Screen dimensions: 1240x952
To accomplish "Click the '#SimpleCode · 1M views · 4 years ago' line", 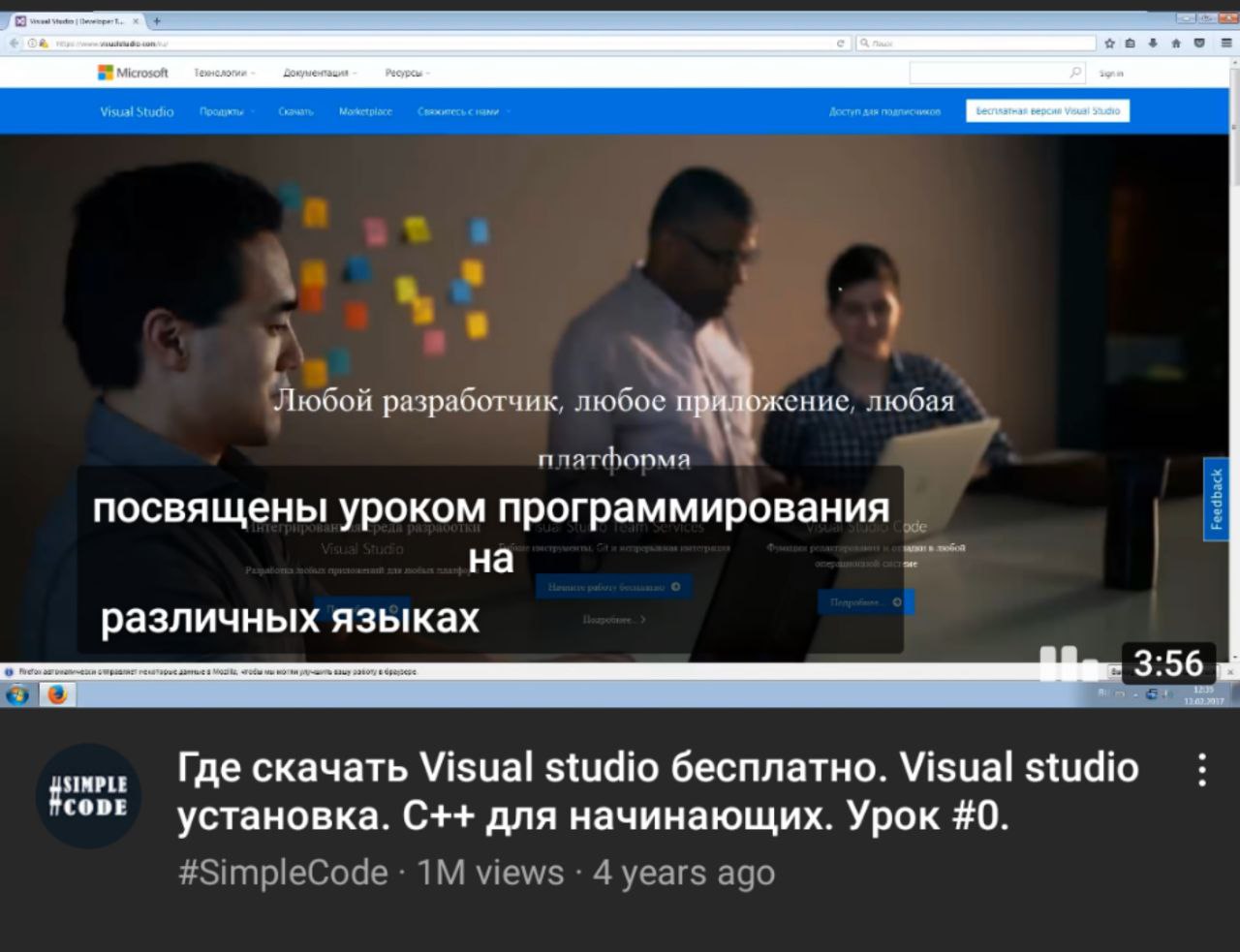I will coord(477,874).
